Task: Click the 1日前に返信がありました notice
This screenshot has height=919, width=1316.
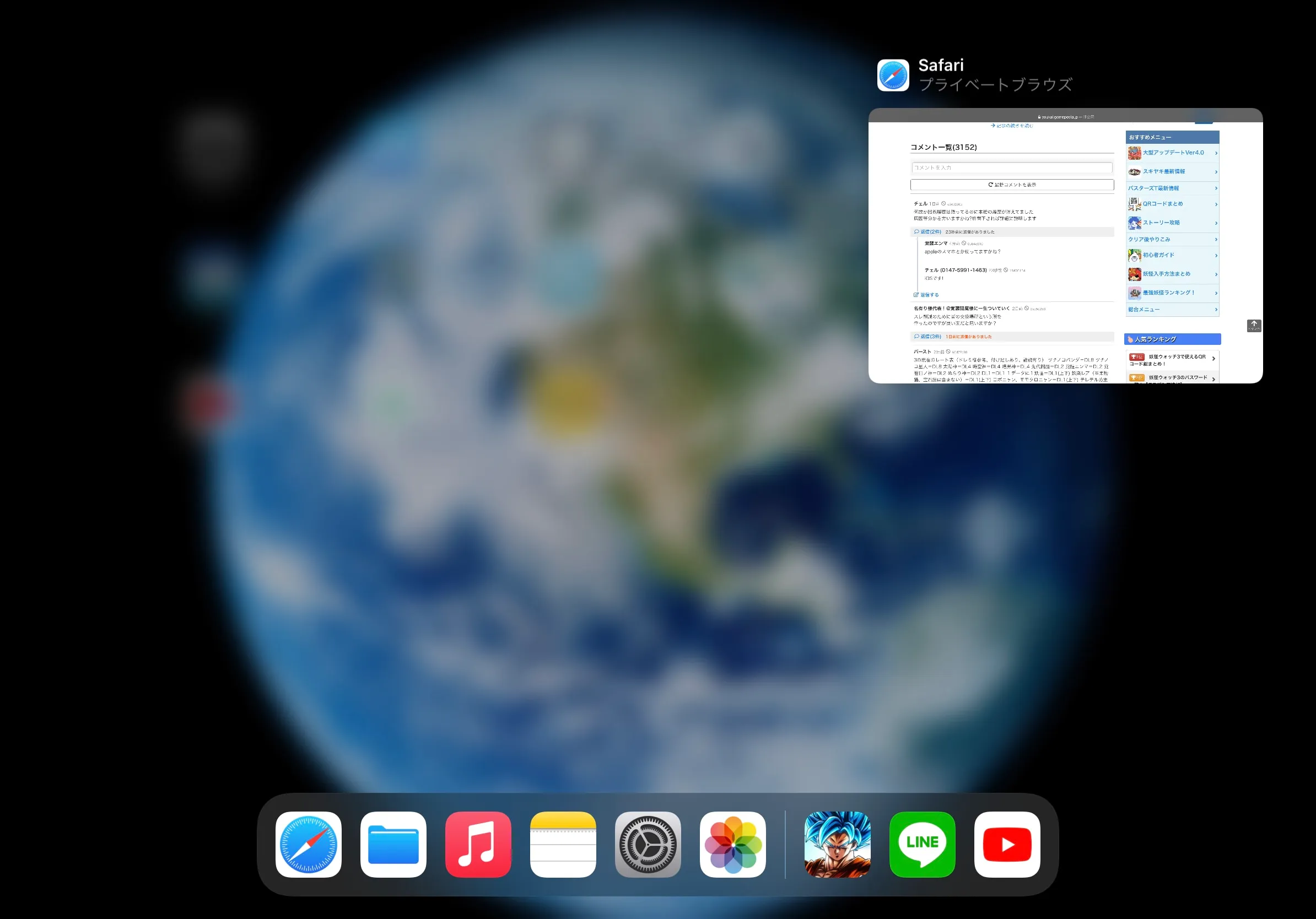Action: (x=969, y=337)
